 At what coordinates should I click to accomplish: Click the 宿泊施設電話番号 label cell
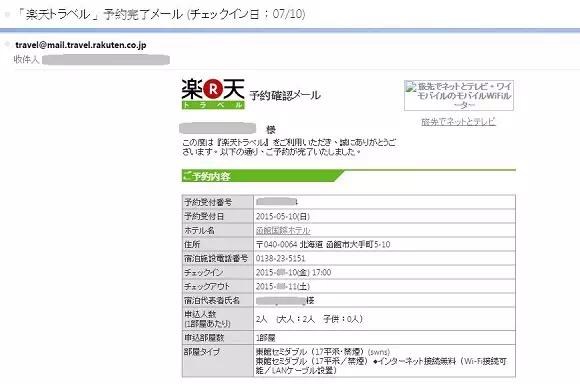pos(218,259)
